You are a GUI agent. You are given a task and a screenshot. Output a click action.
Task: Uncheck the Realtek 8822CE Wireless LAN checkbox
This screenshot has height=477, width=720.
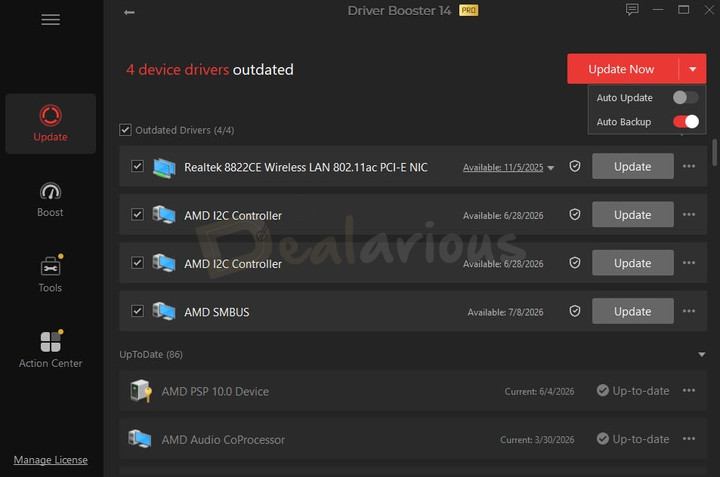[137, 166]
